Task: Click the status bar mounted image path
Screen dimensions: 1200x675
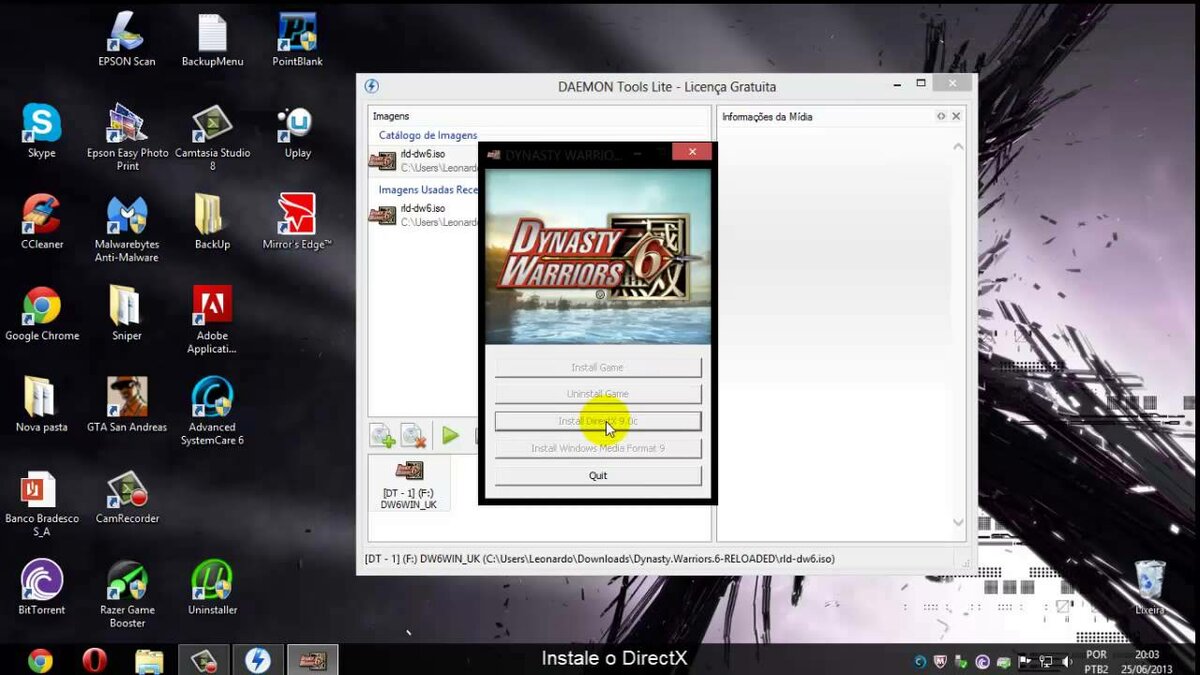Action: pyautogui.click(x=600, y=559)
